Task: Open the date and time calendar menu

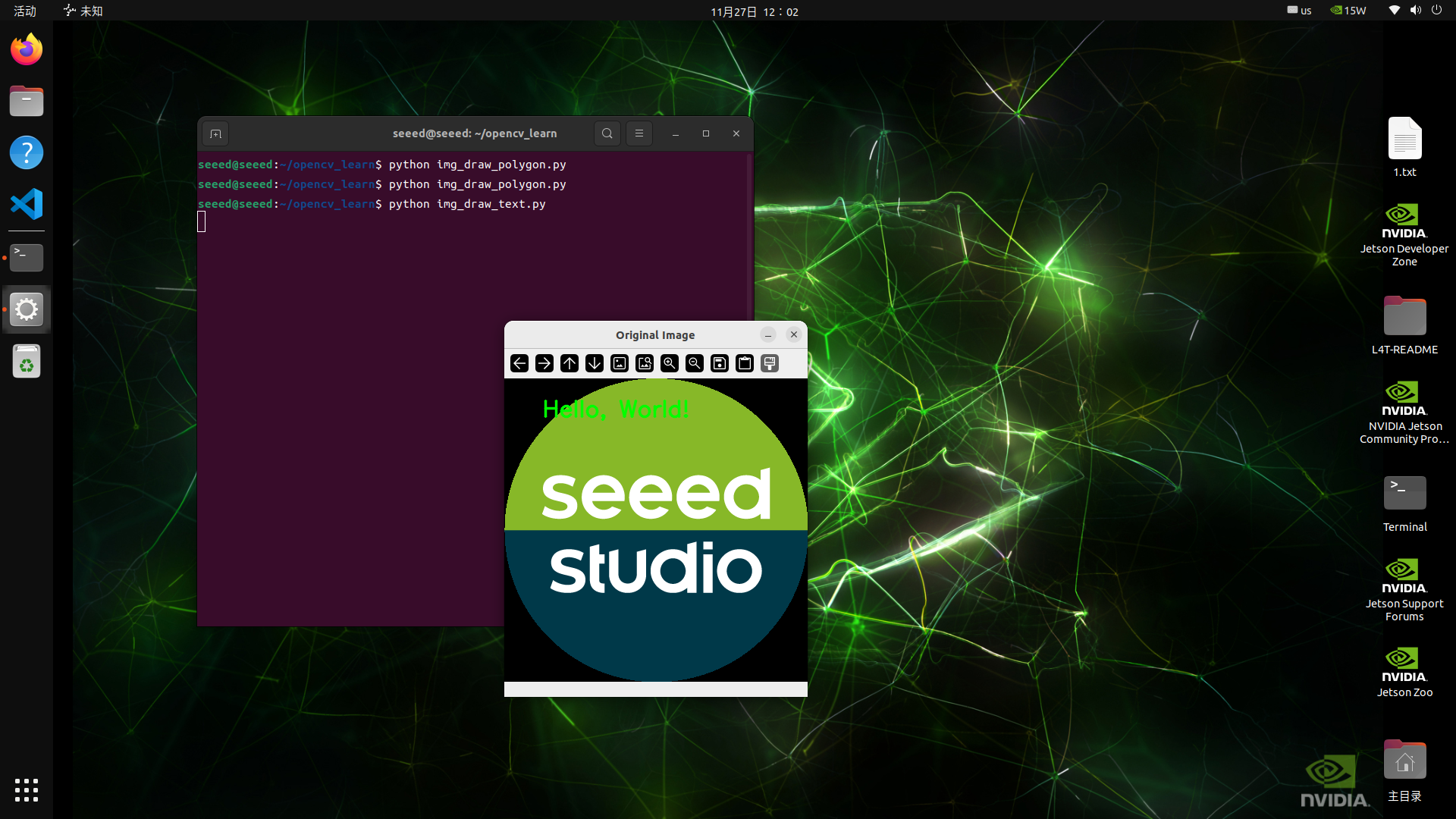Action: [x=755, y=11]
